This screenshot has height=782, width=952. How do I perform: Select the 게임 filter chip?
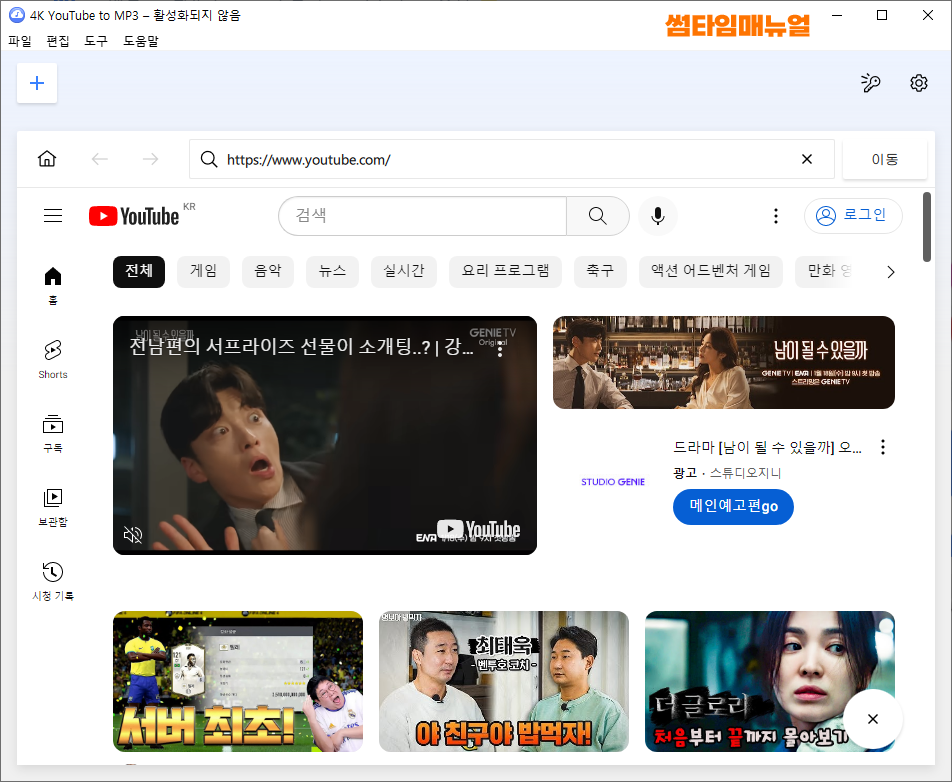[203, 271]
